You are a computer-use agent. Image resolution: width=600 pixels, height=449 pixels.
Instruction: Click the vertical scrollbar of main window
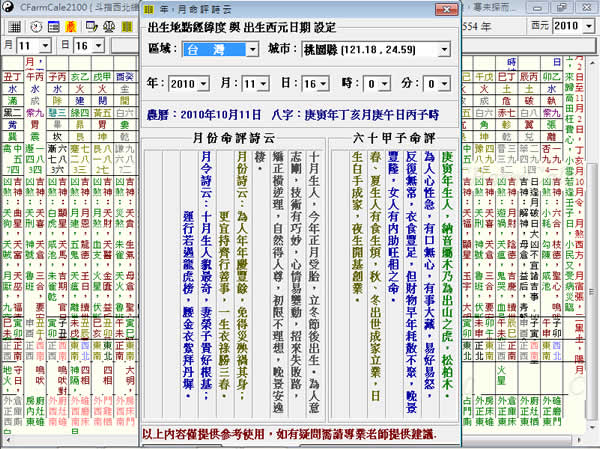[x=592, y=245]
